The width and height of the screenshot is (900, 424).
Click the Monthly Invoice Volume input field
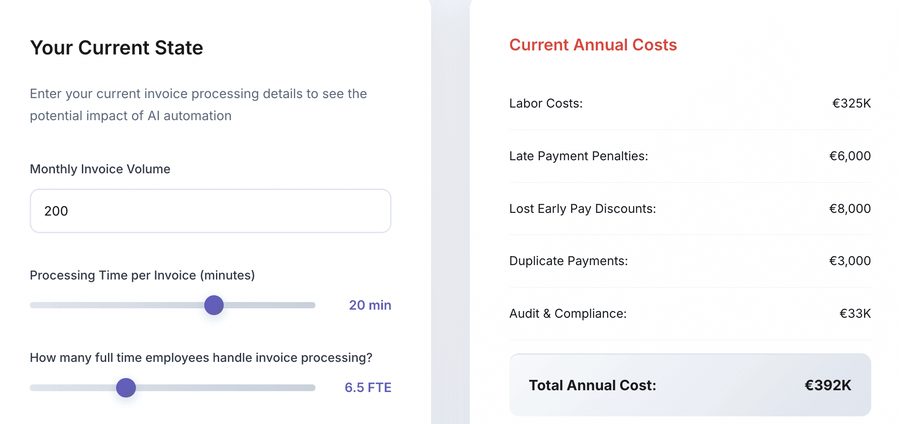click(x=210, y=211)
